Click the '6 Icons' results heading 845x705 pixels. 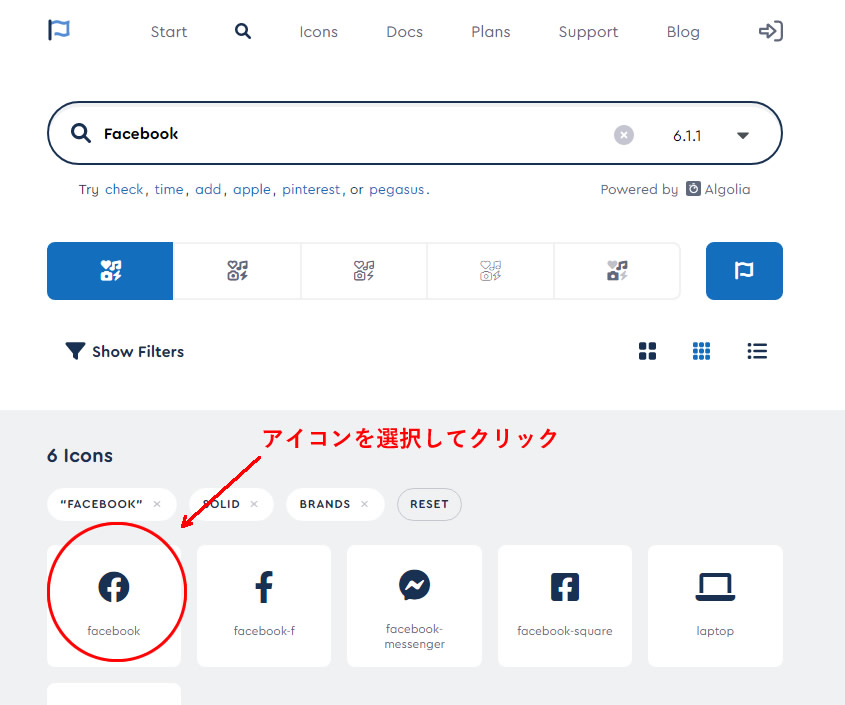coord(80,455)
